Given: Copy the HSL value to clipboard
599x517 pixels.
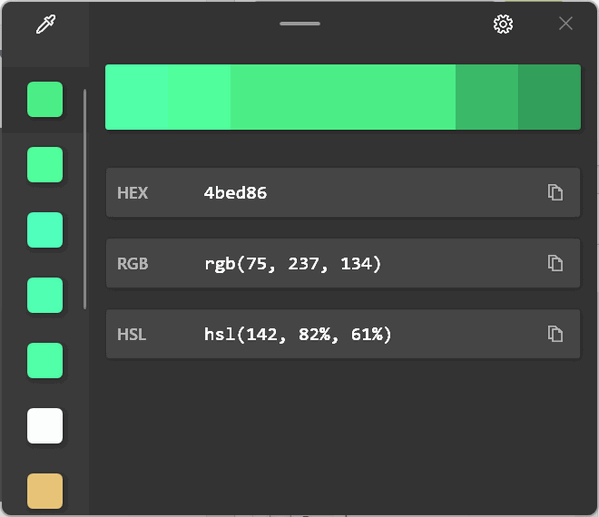Looking at the screenshot, I should click(555, 334).
